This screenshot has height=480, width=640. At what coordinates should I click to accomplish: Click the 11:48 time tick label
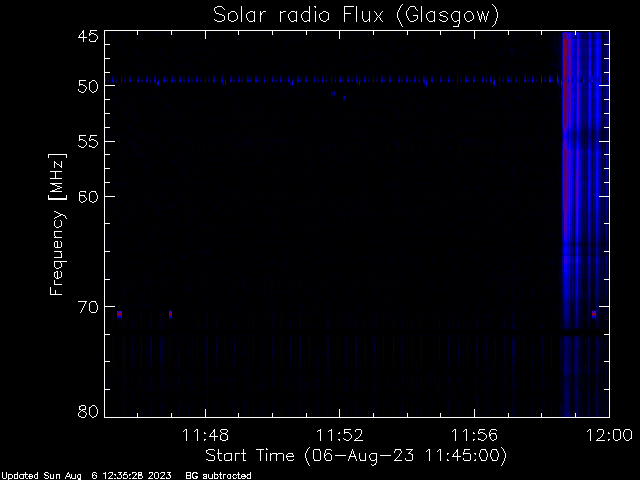(x=205, y=435)
